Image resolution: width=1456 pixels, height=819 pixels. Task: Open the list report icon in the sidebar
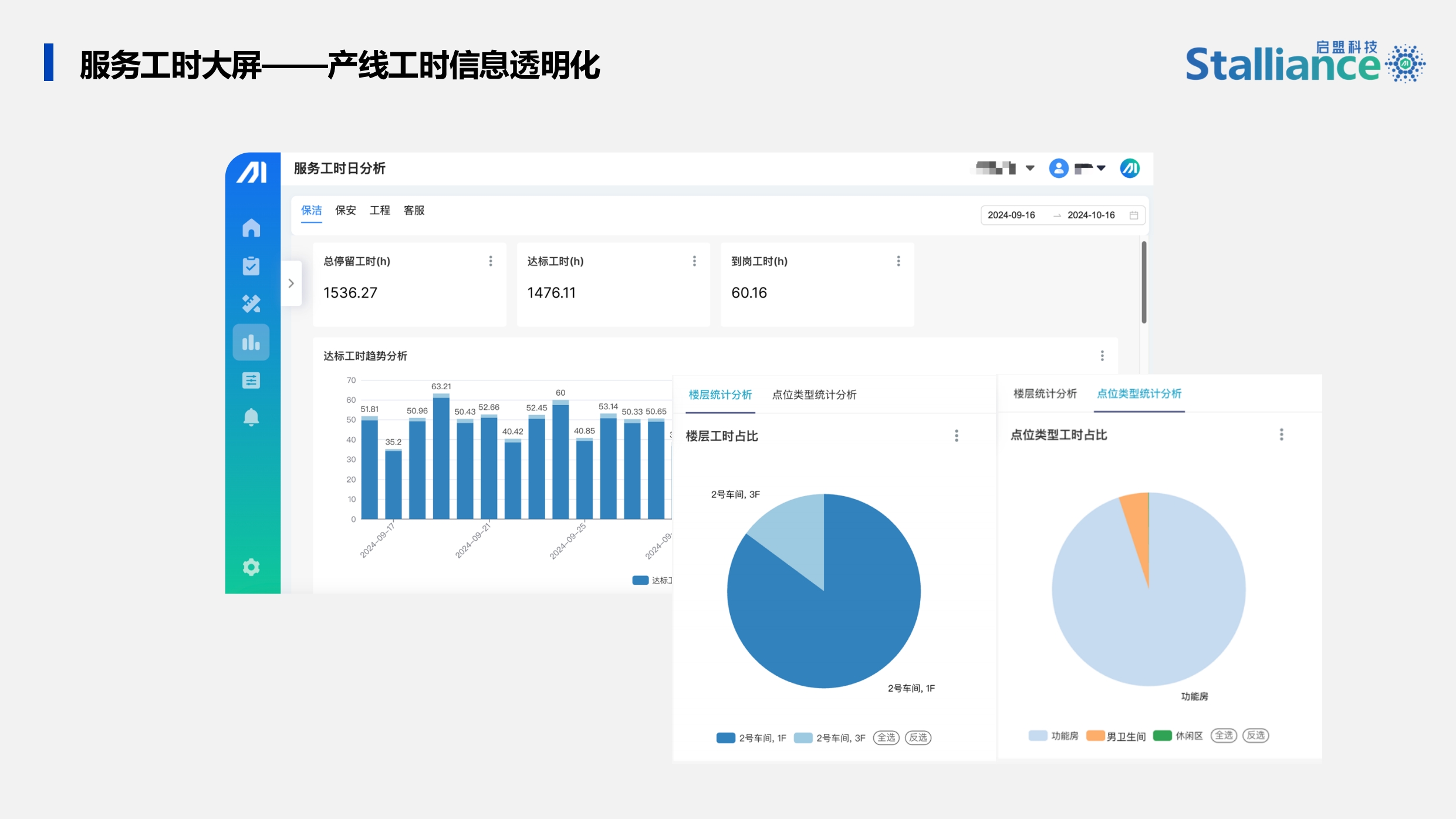(251, 380)
